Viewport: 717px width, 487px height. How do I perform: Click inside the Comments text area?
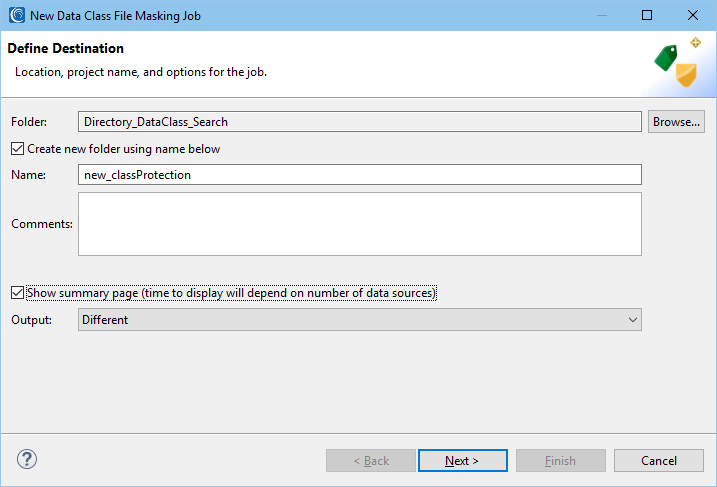coord(360,224)
